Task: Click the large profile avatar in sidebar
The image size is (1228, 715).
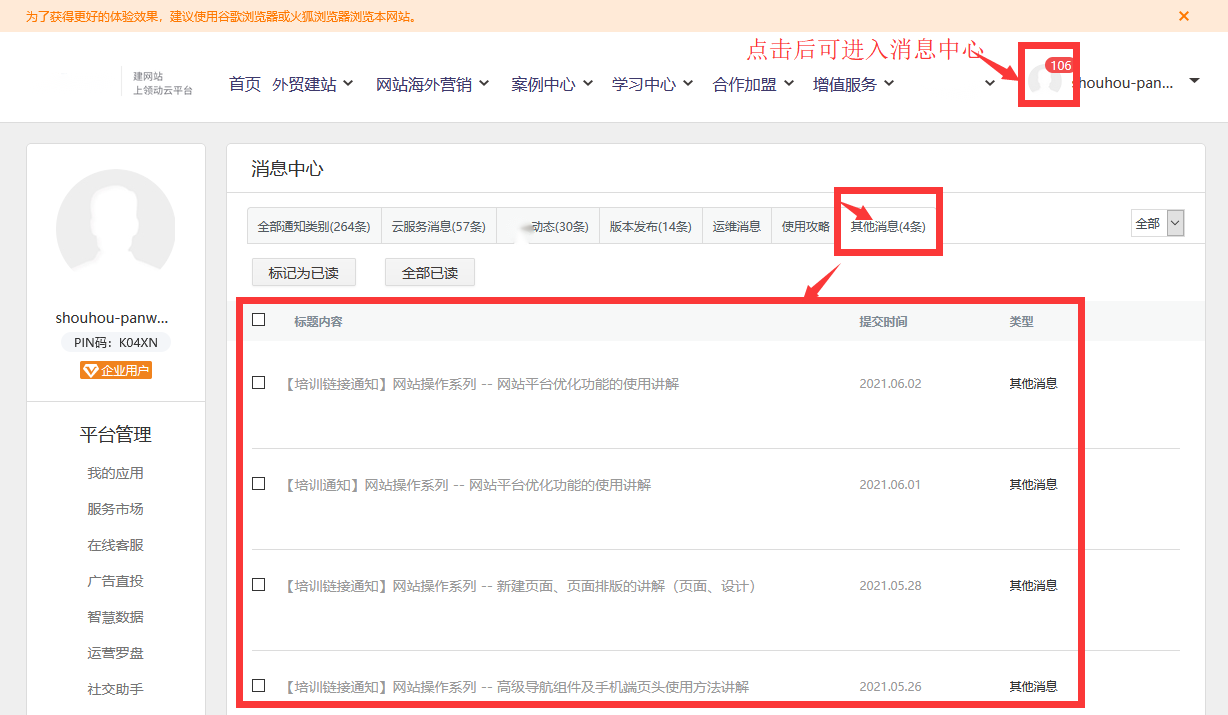Action: 115,229
